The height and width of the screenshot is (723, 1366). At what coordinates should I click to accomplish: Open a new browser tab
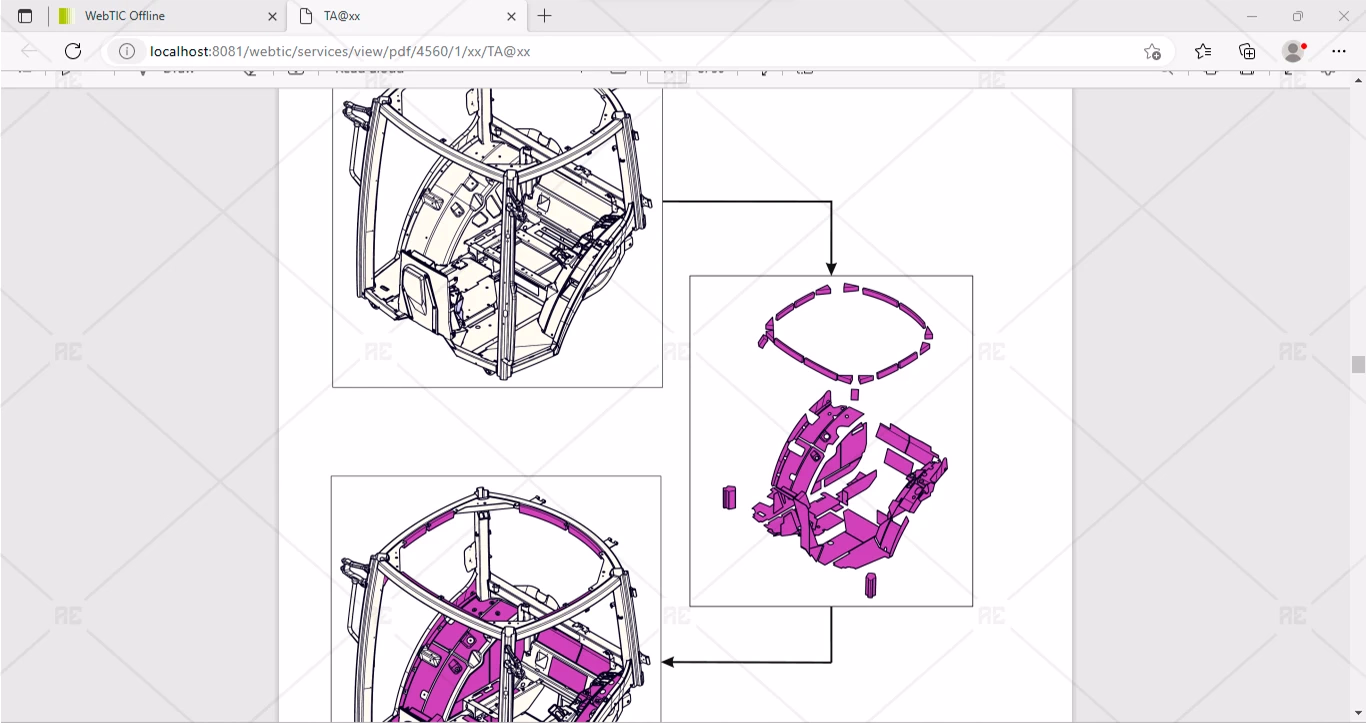pos(545,16)
